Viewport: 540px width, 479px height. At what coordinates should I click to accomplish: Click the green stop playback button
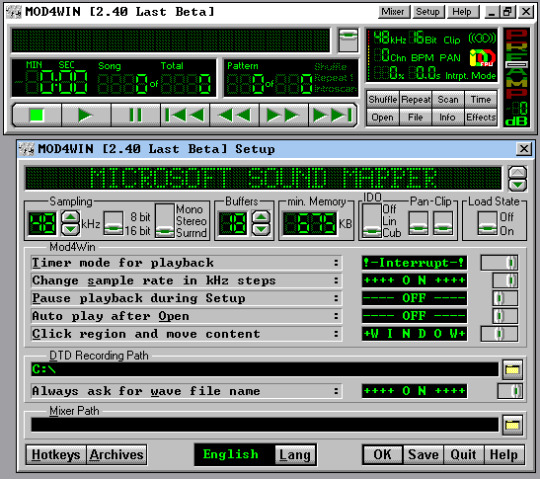pos(37,115)
